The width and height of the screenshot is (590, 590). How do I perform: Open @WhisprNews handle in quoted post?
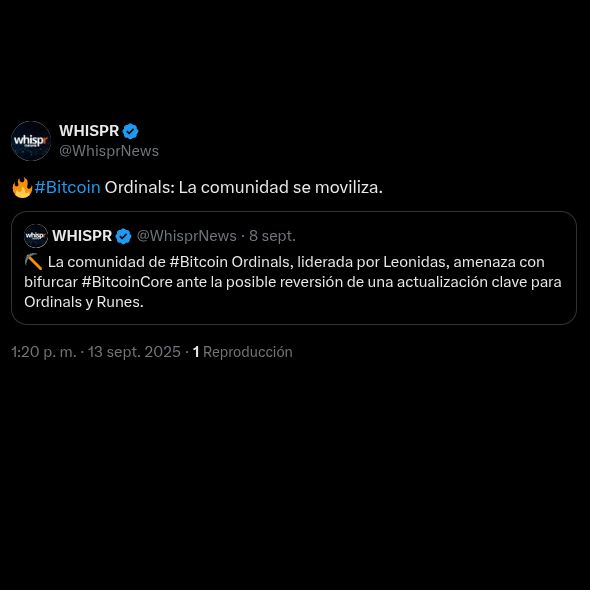click(x=187, y=236)
